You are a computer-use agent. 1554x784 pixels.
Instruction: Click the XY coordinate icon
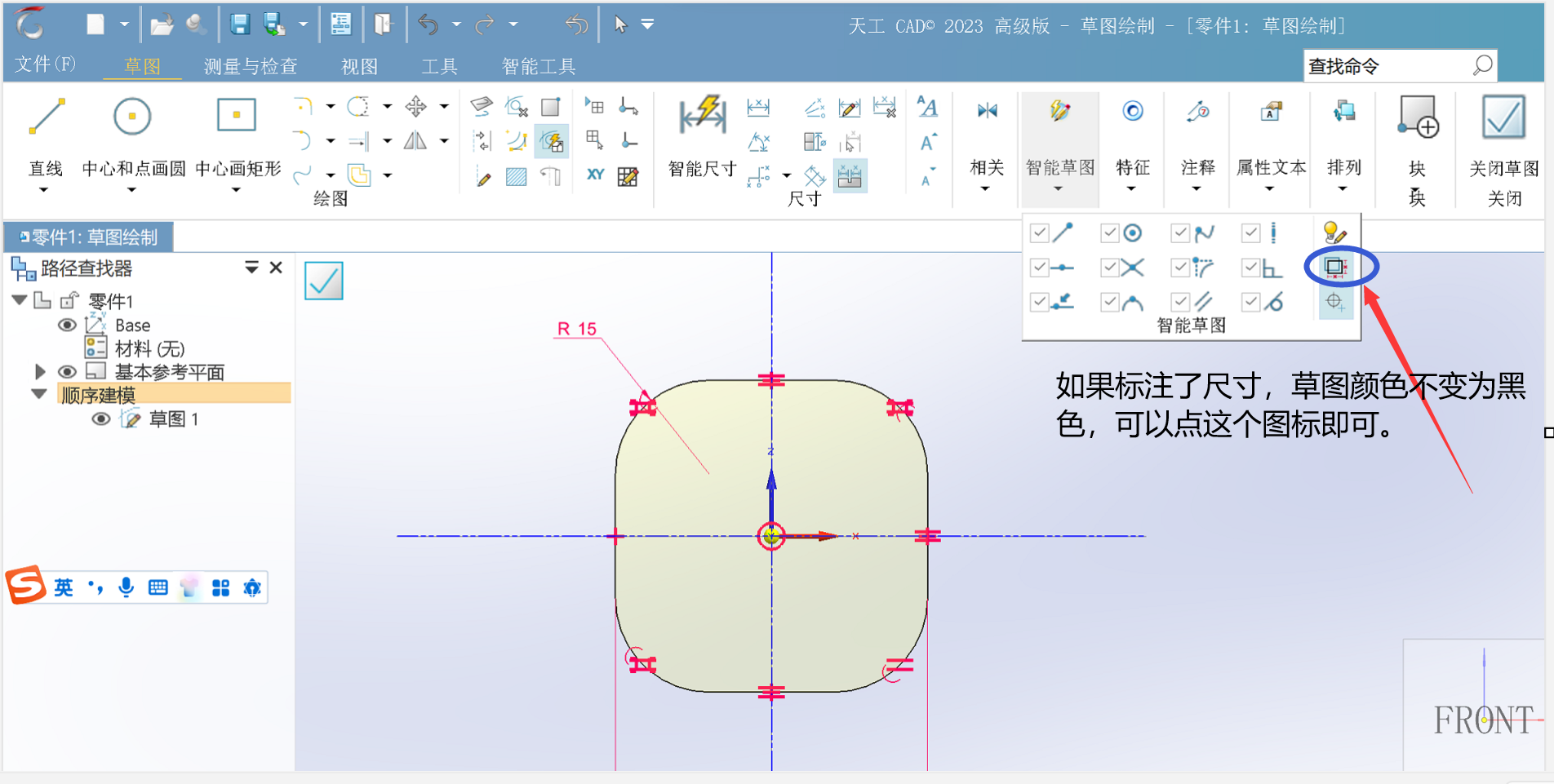[595, 175]
